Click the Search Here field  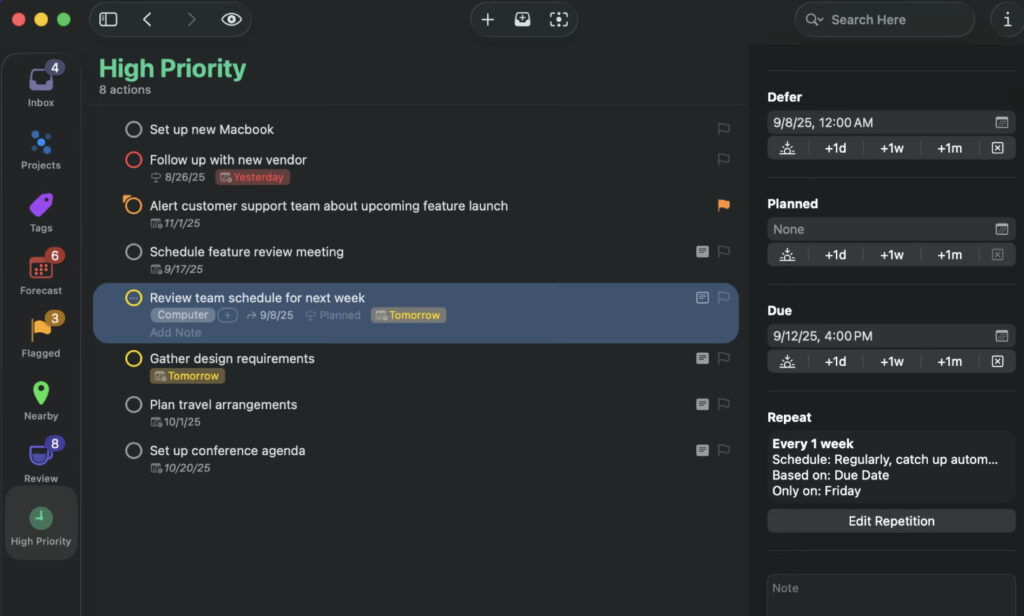tap(885, 20)
